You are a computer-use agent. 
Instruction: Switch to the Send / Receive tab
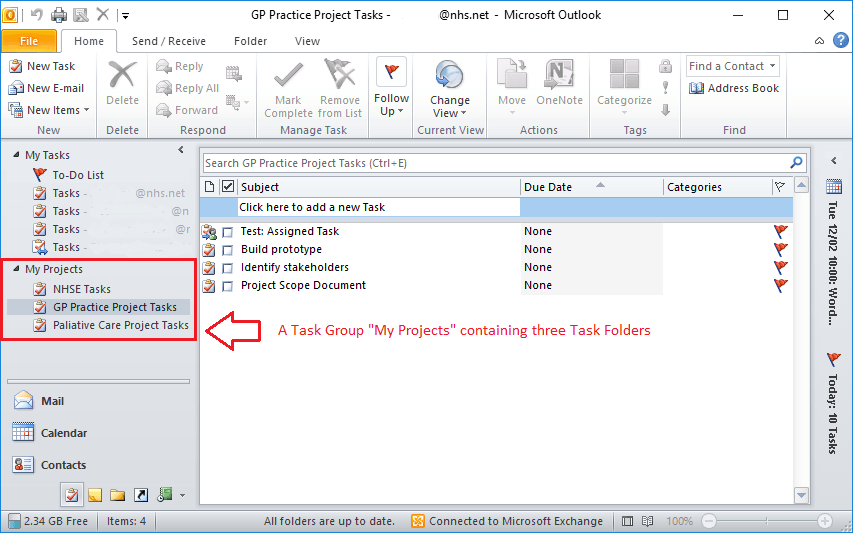coord(169,41)
